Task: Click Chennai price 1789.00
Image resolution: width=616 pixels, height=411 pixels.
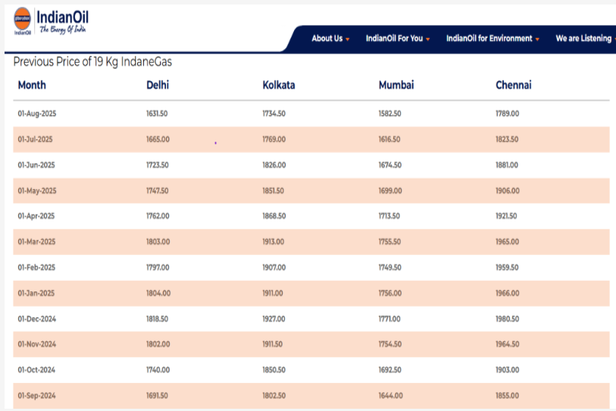Action: 507,114
